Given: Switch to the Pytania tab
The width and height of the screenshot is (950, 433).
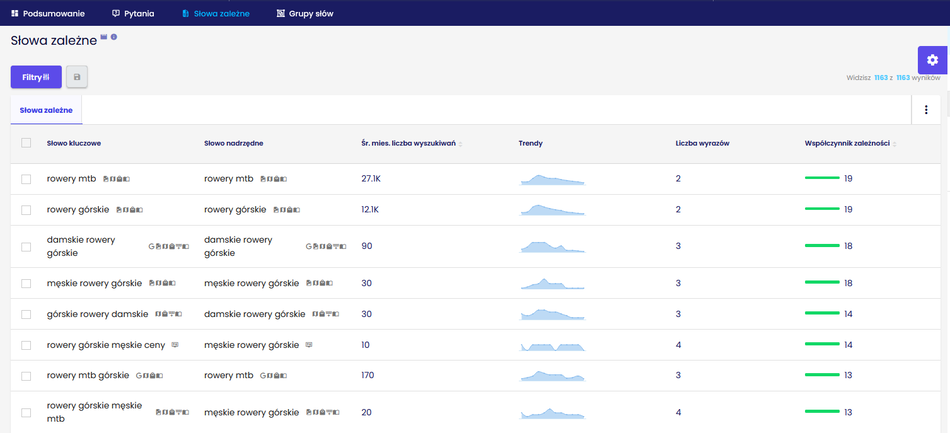Looking at the screenshot, I should click(140, 14).
